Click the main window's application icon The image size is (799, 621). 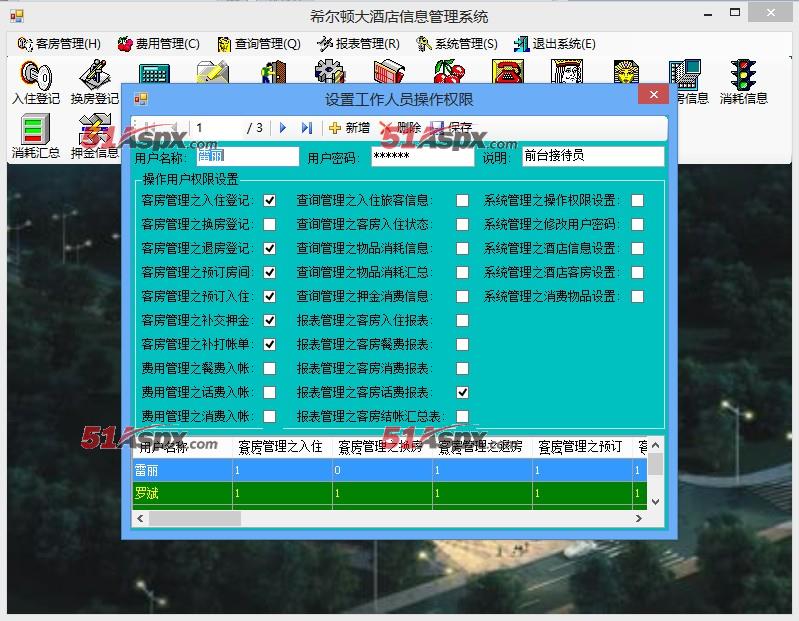click(x=17, y=16)
